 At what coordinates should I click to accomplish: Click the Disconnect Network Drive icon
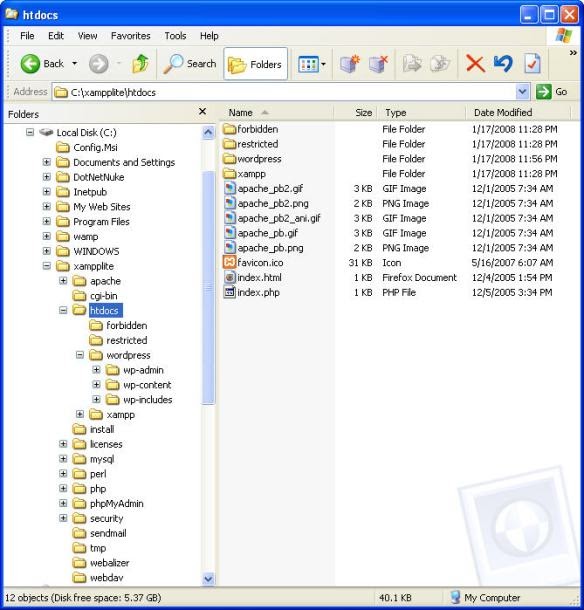point(379,64)
